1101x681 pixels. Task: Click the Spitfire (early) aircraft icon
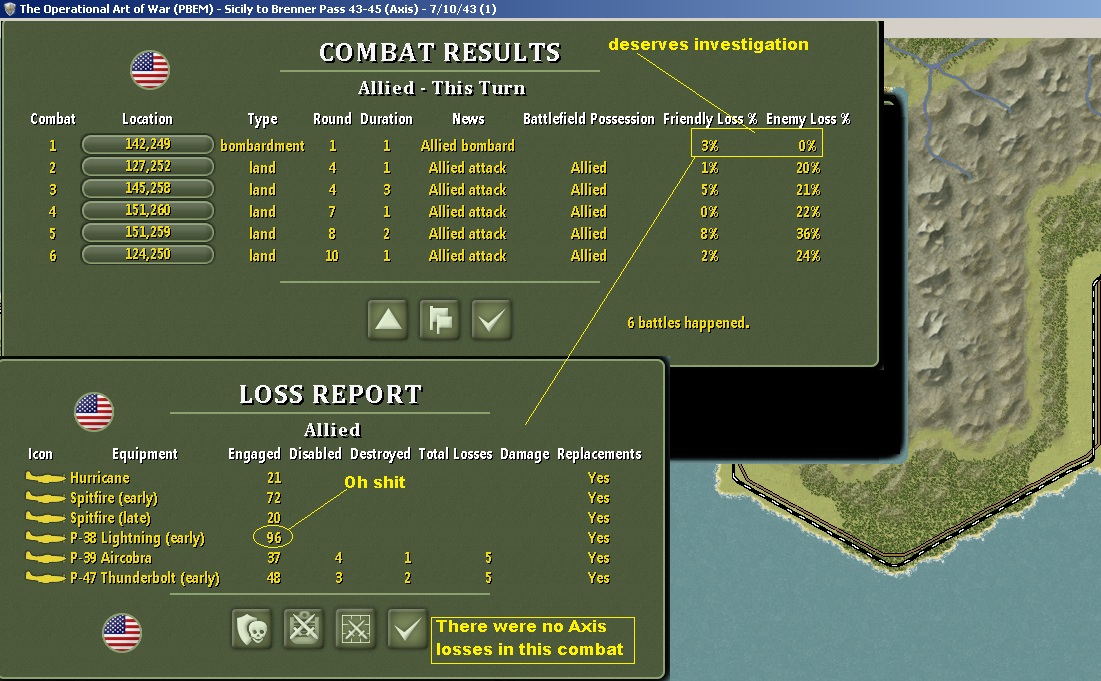pyautogui.click(x=46, y=498)
